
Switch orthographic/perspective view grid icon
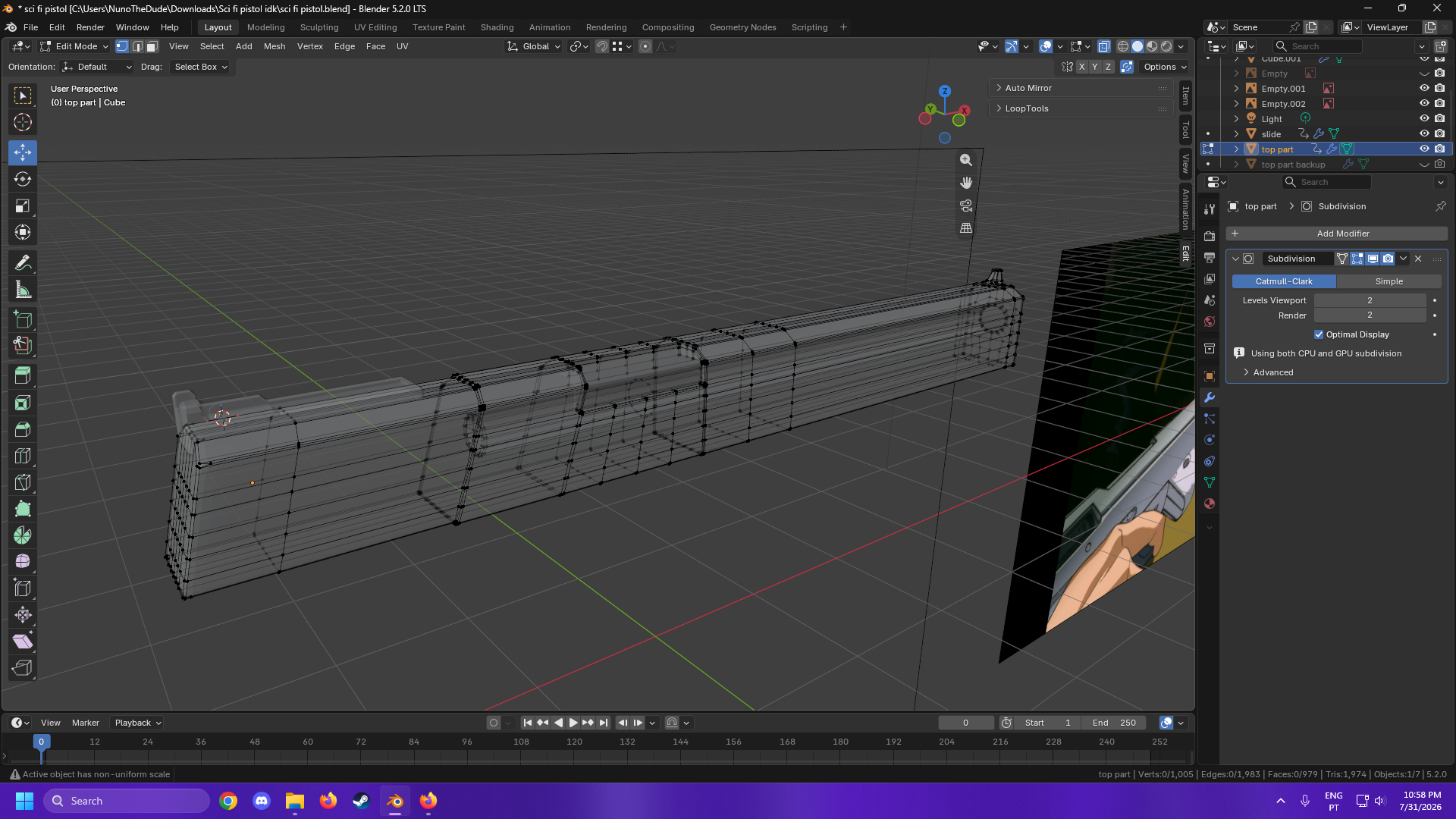(966, 227)
